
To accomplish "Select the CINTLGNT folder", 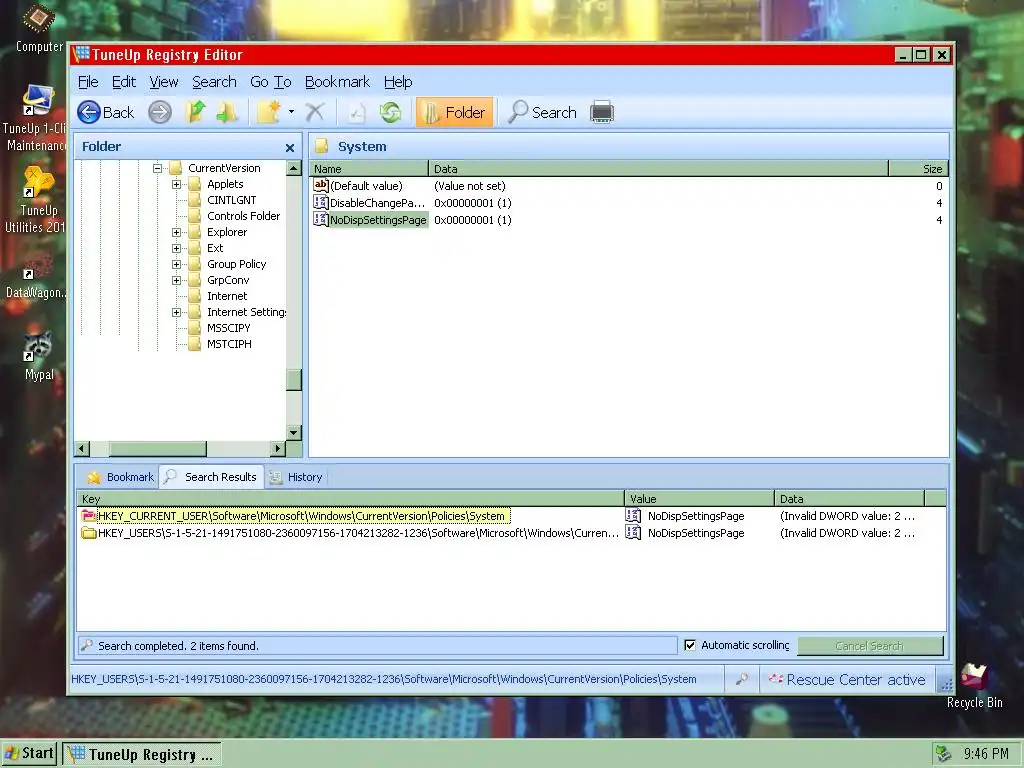I will click(x=231, y=200).
